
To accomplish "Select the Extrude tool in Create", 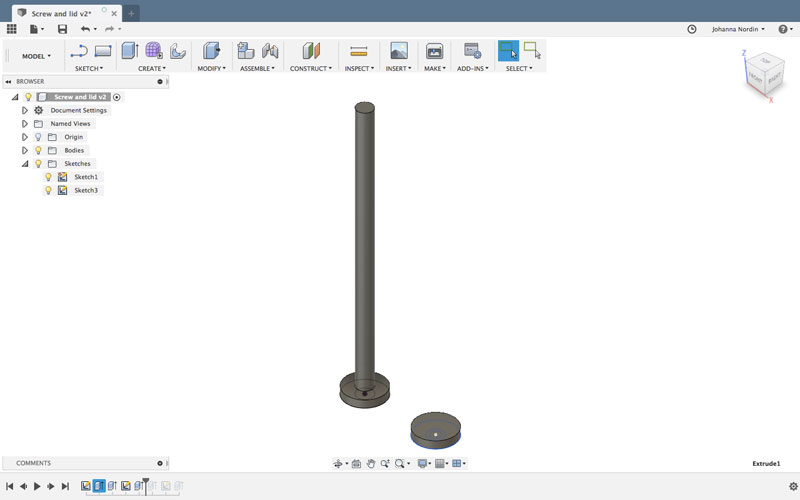I will [130, 51].
